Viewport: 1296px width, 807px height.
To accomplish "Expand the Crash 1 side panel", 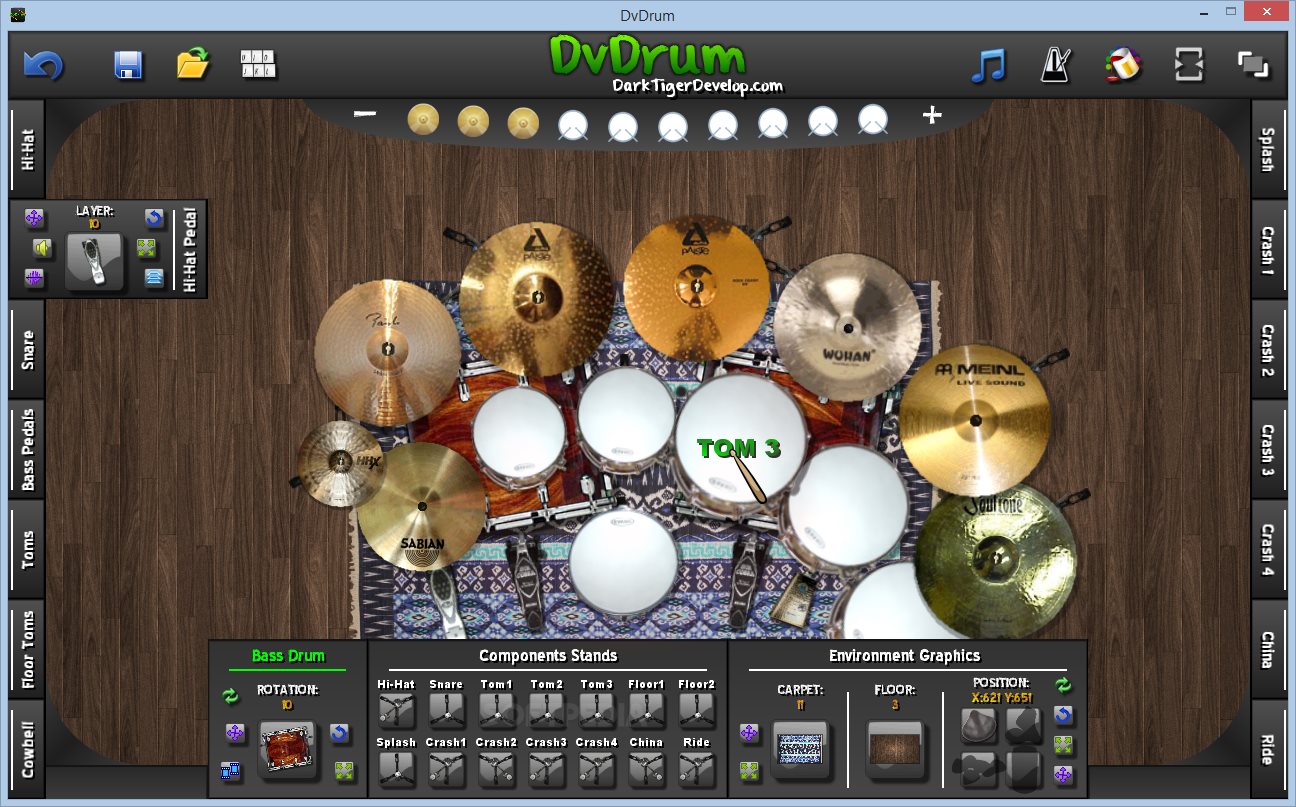I will 1268,250.
